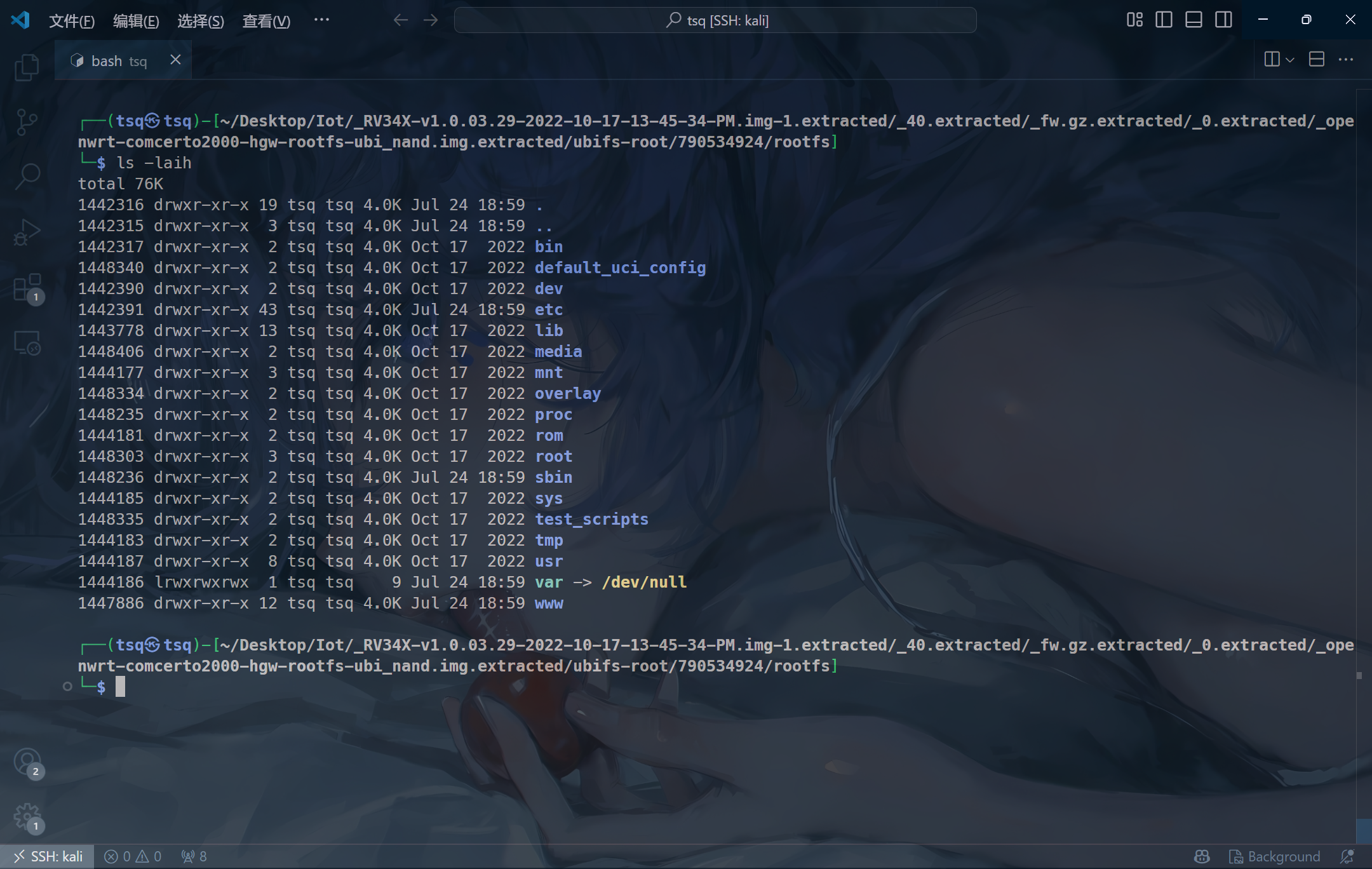Click the SSH: kali remote indicator

[x=48, y=856]
